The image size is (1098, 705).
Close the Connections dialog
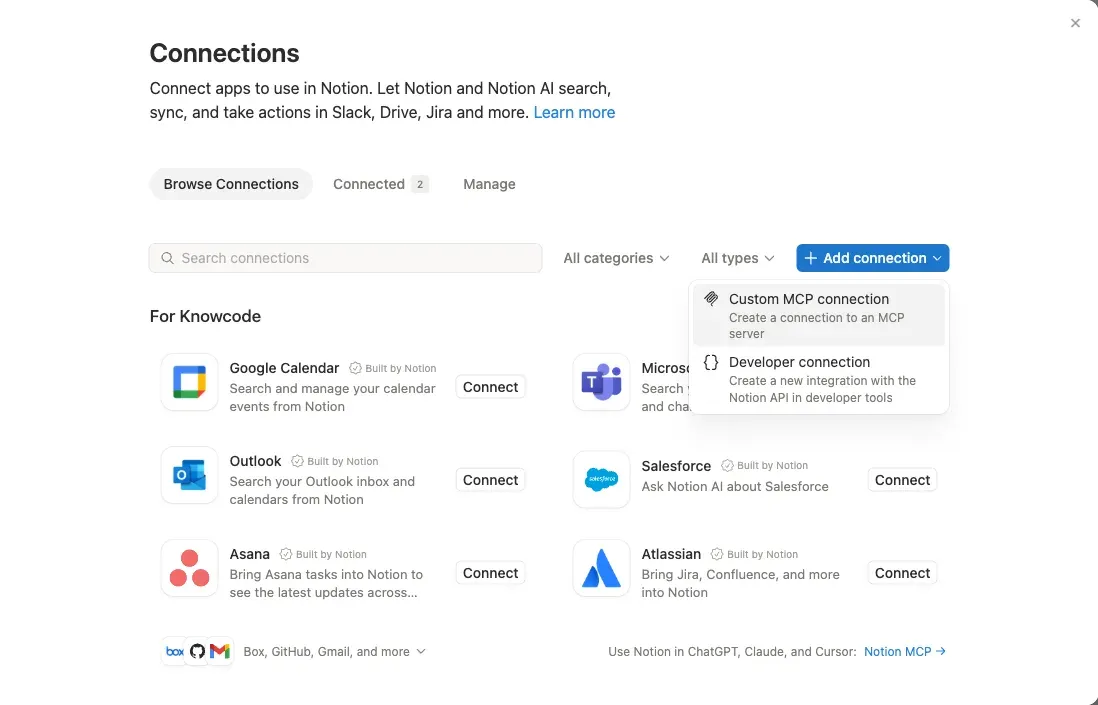tap(1075, 23)
